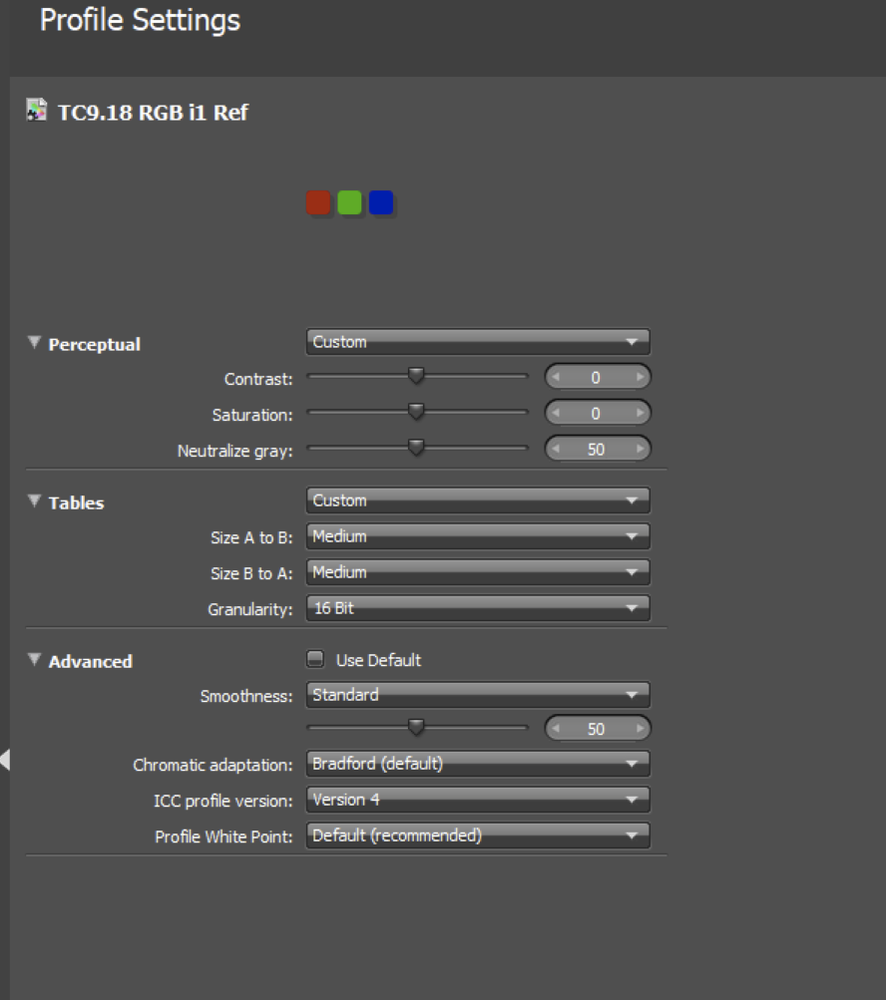
Task: Open the Size A to B dropdown
Action: click(477, 537)
